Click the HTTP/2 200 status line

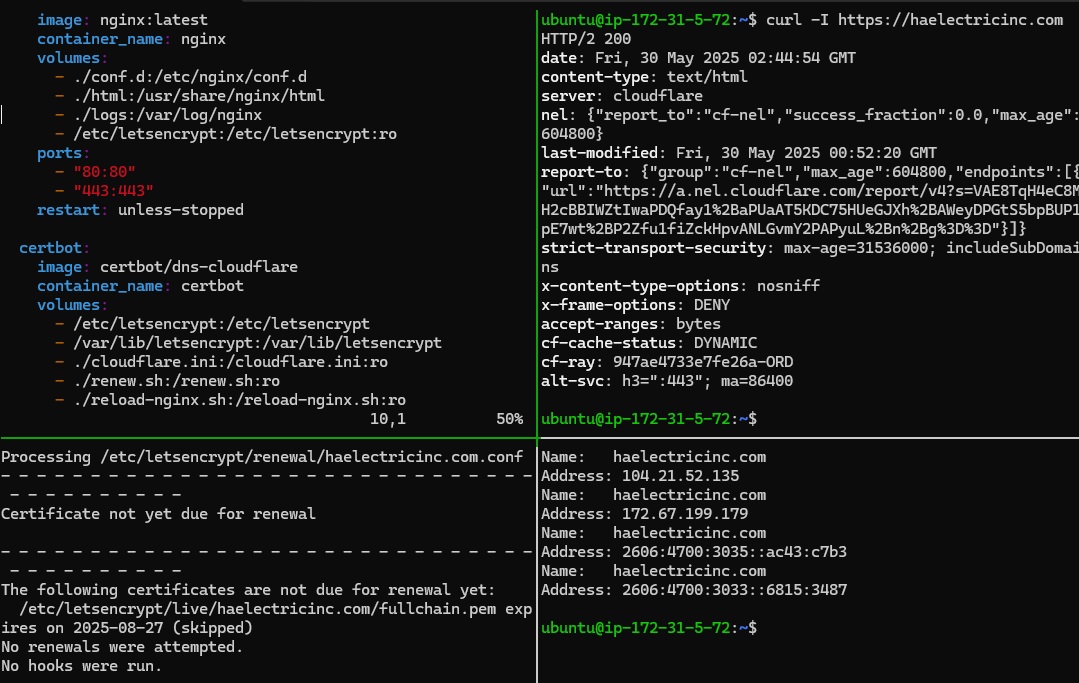pyautogui.click(x=586, y=39)
